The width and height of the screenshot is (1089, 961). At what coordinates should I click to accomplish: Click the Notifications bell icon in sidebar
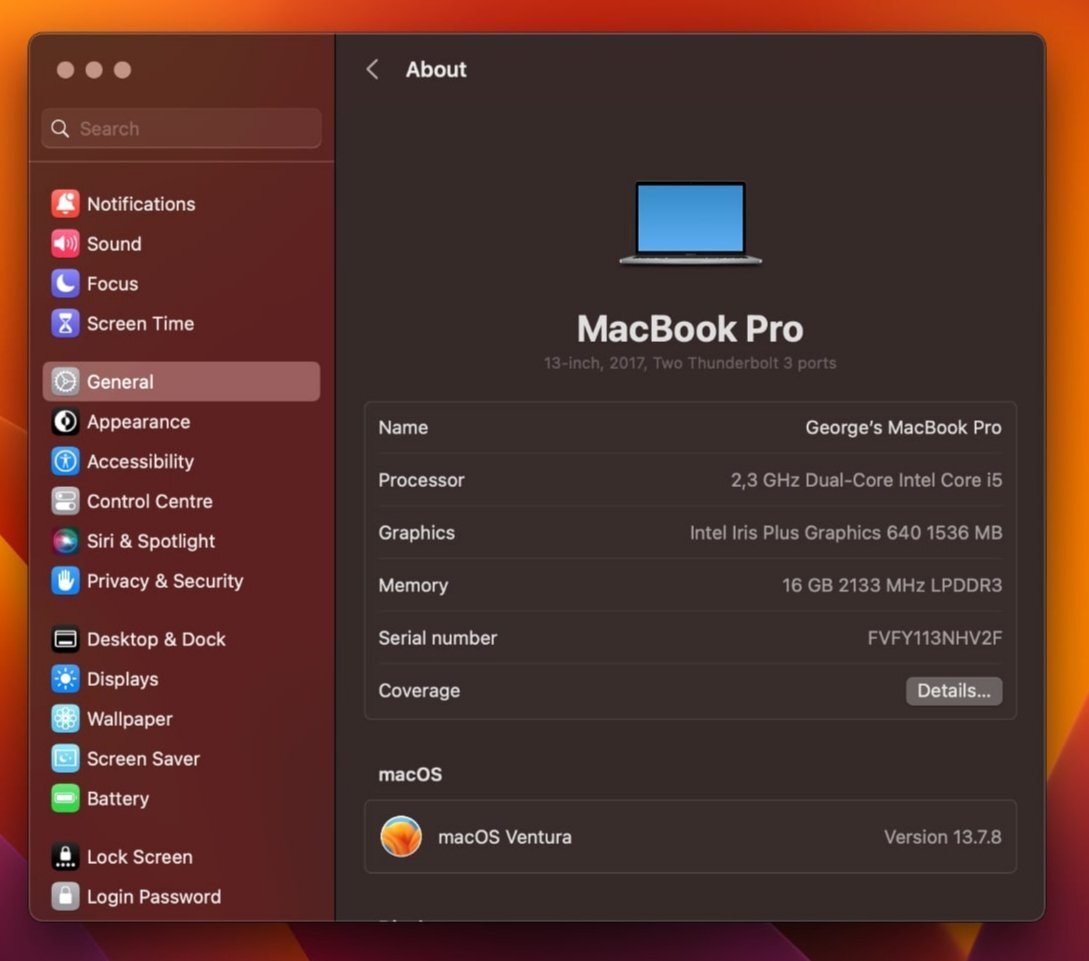(65, 204)
